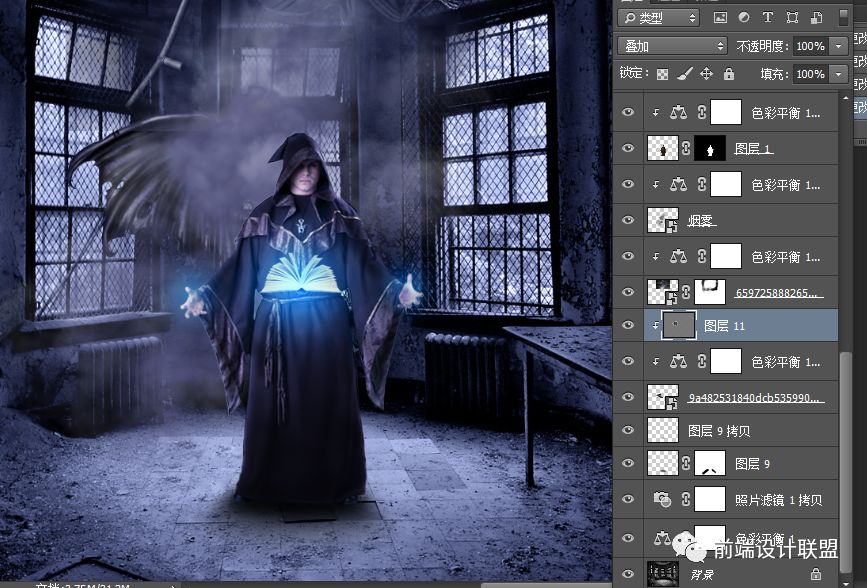Filter layers by adjustment layers icon
Screen dimensions: 867x588
point(744,18)
